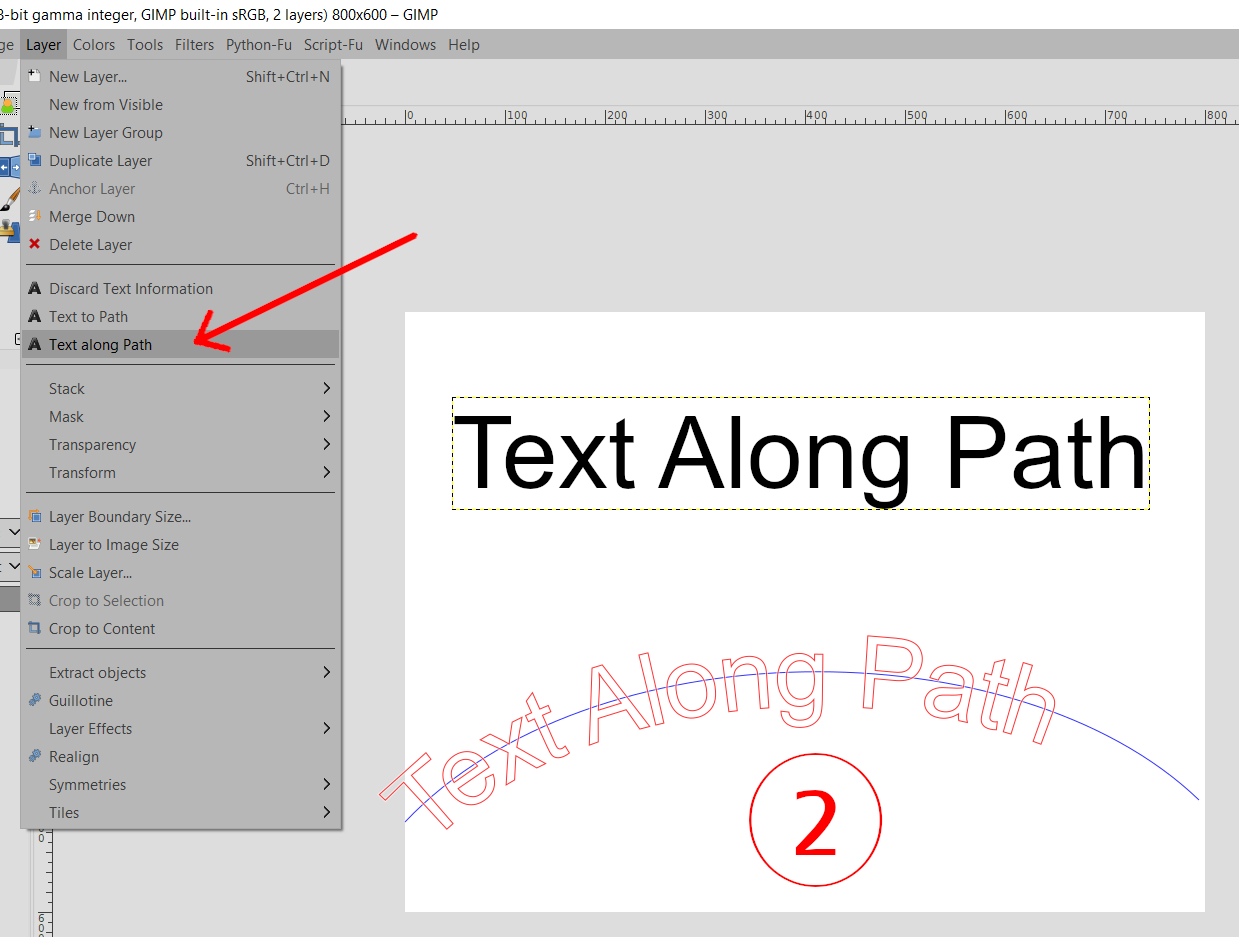Choose Text along Path entry
The image size is (1239, 937).
tap(181, 345)
